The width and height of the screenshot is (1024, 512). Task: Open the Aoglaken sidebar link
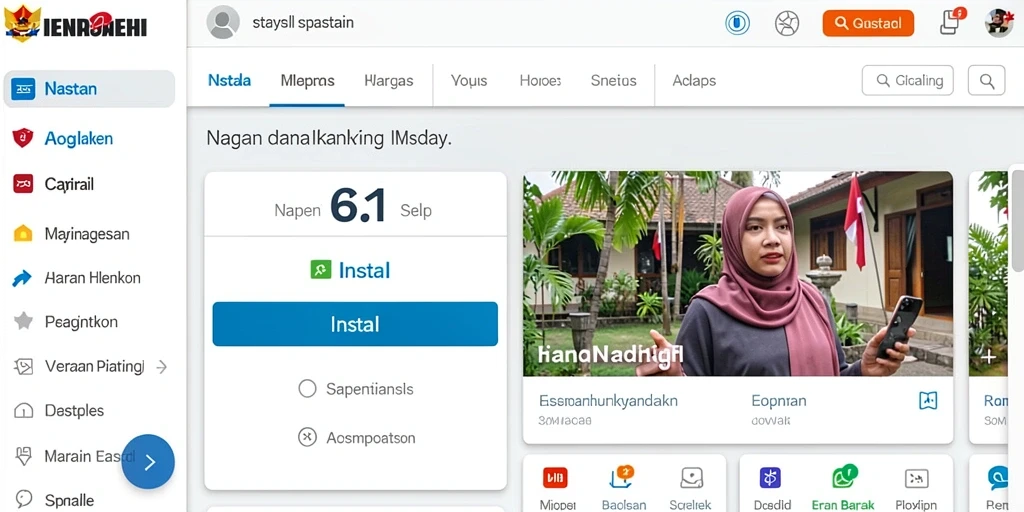[78, 138]
